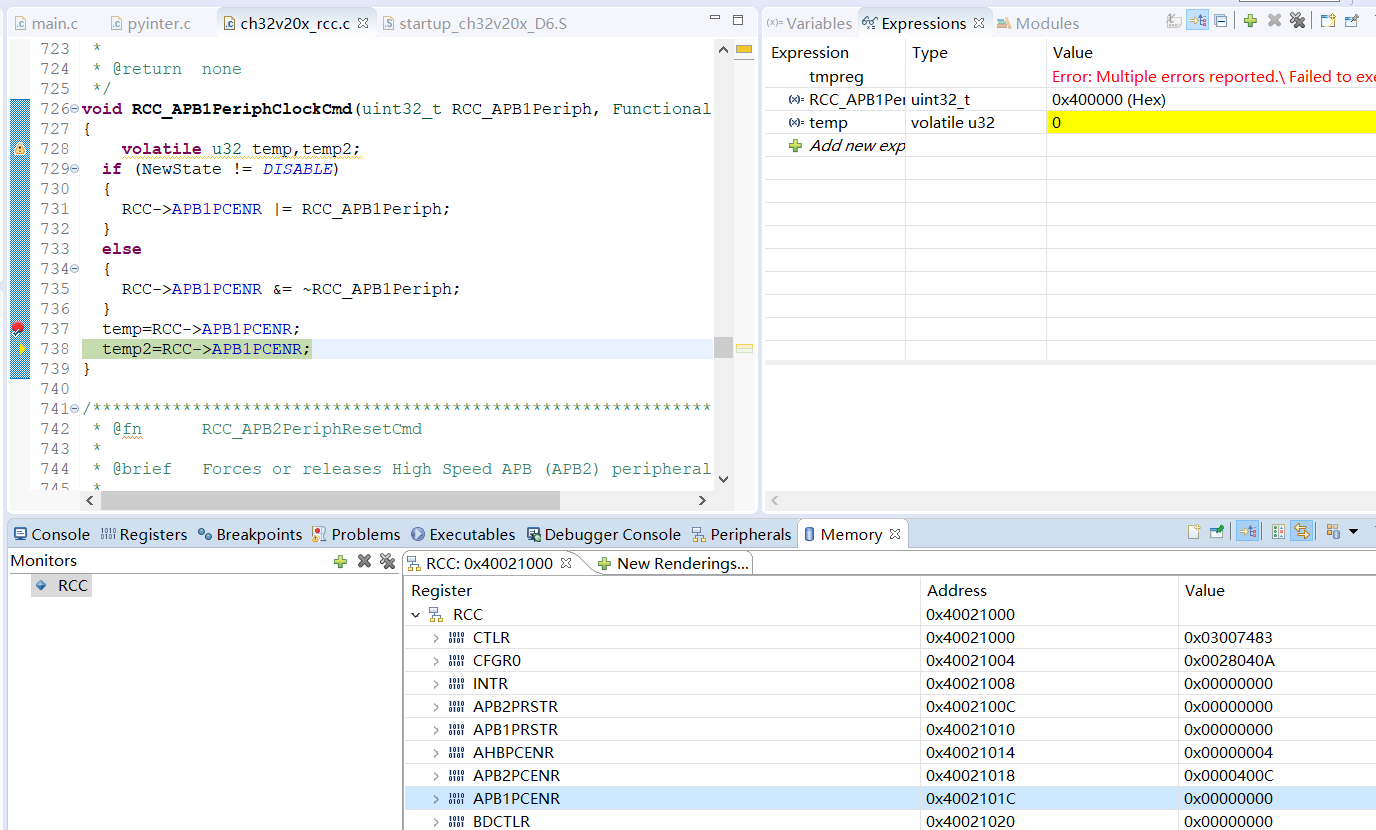Open the Debugger Console tab

point(603,535)
